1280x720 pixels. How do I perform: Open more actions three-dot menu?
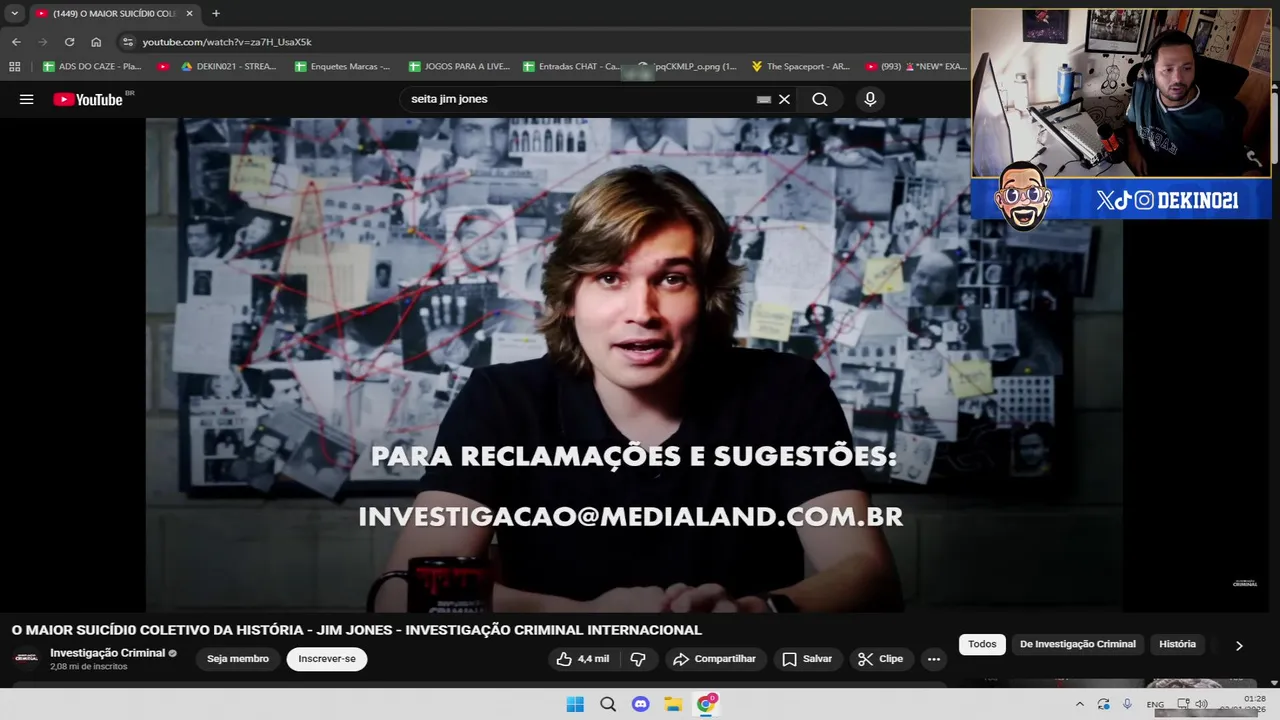(x=934, y=659)
